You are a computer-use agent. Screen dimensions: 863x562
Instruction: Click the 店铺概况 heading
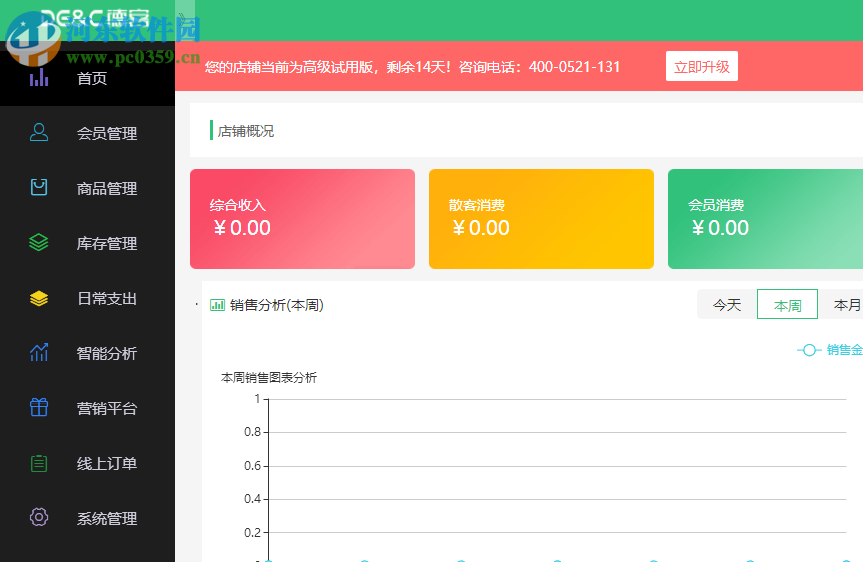pyautogui.click(x=245, y=131)
